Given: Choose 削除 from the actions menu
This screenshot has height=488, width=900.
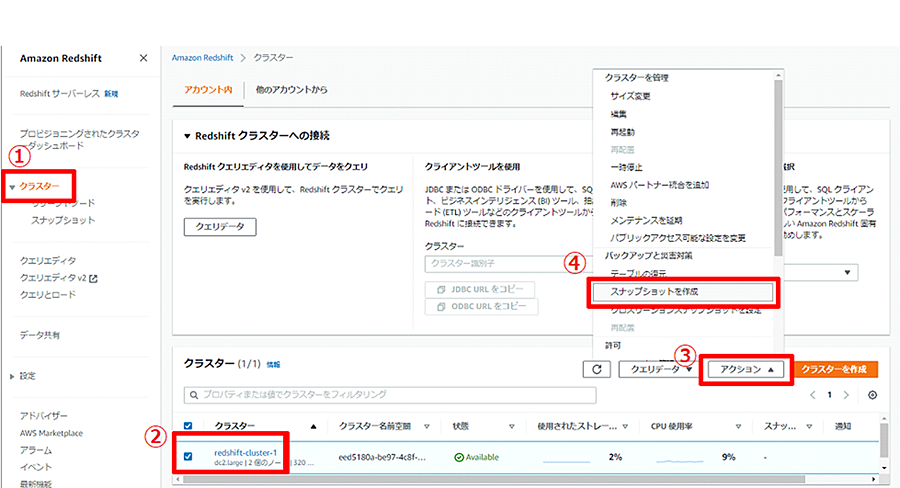Looking at the screenshot, I should pos(619,203).
